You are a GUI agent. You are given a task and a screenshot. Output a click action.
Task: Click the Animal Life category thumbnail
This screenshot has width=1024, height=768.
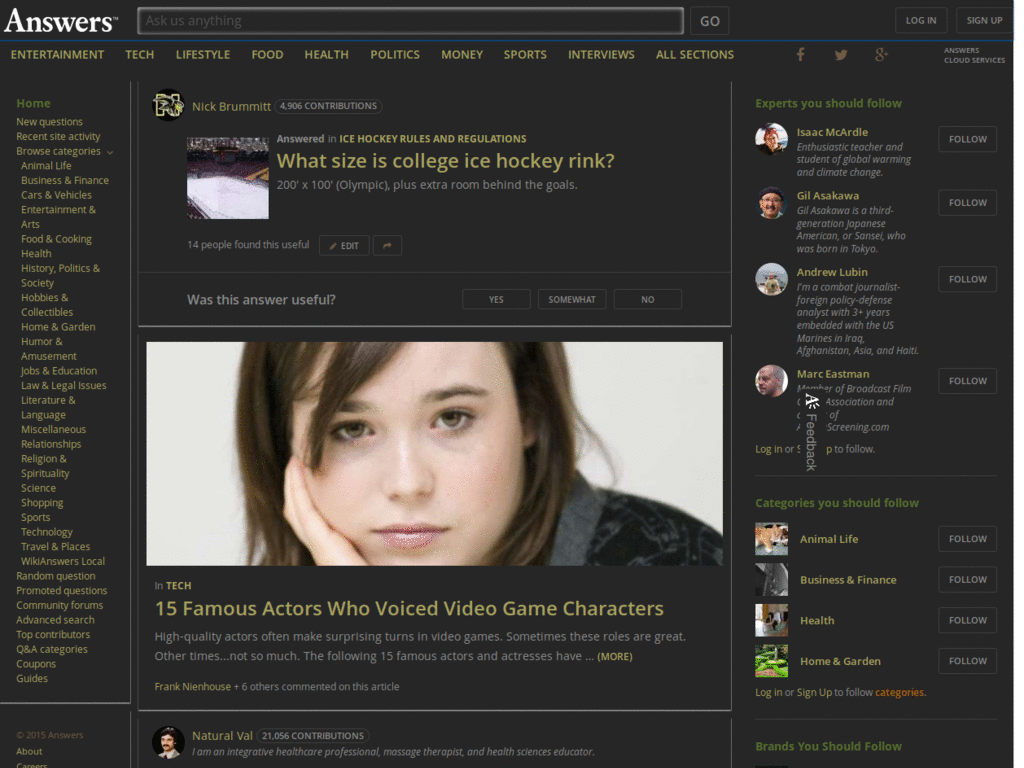(771, 539)
